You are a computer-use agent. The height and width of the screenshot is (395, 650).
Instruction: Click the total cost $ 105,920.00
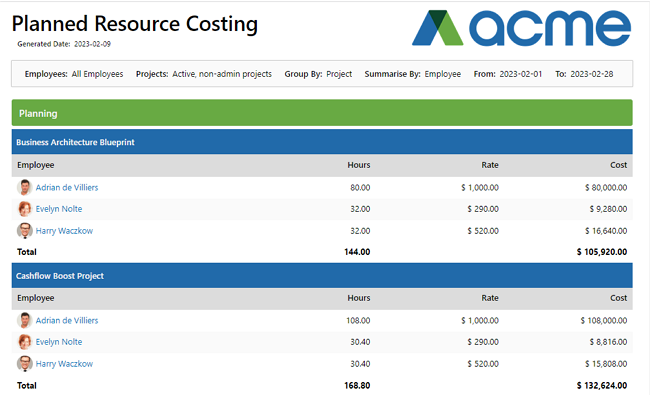601,252
